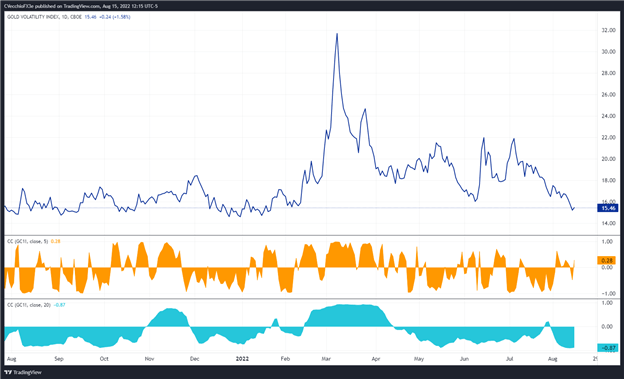Select the 'CC (GC1!, close, 5)' indicator legend
The width and height of the screenshot is (624, 379).
(x=28, y=241)
